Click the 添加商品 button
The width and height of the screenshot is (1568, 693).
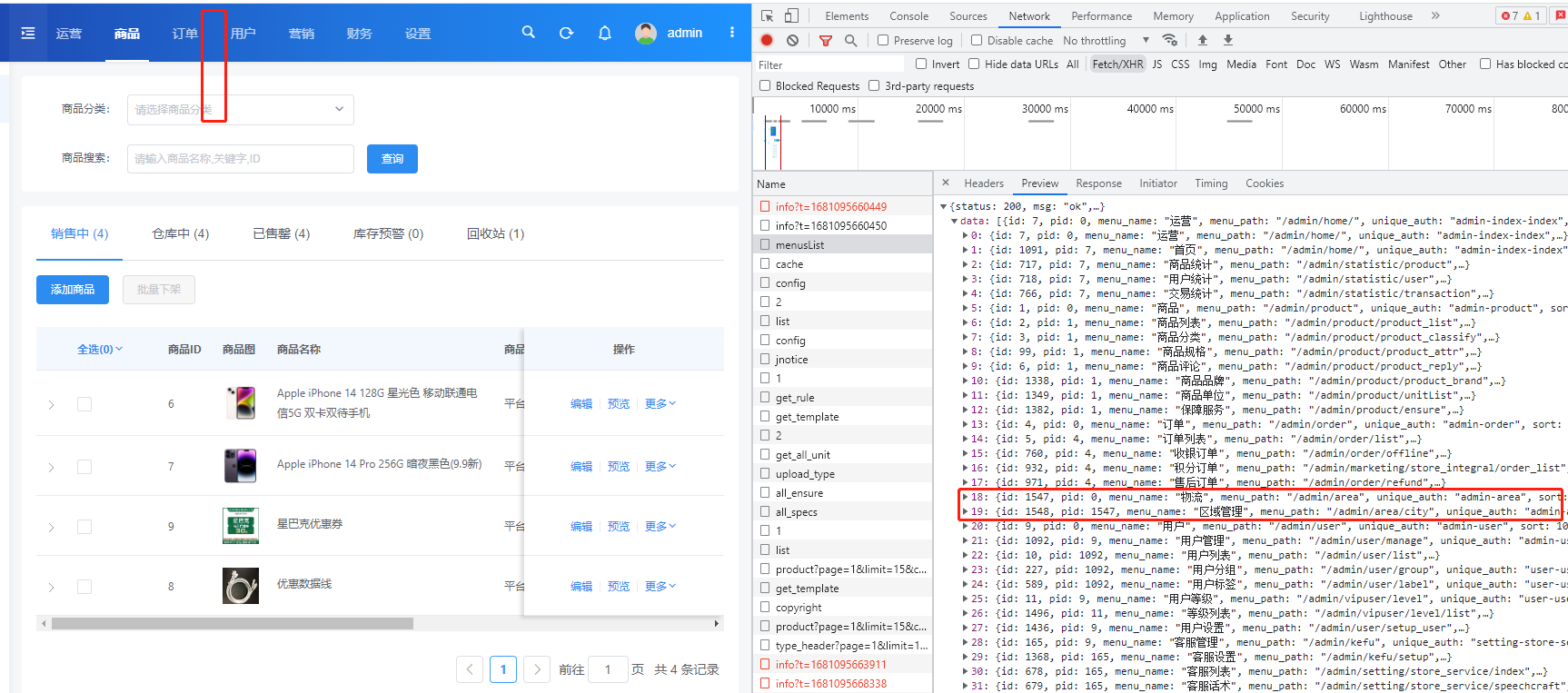pyautogui.click(x=73, y=290)
